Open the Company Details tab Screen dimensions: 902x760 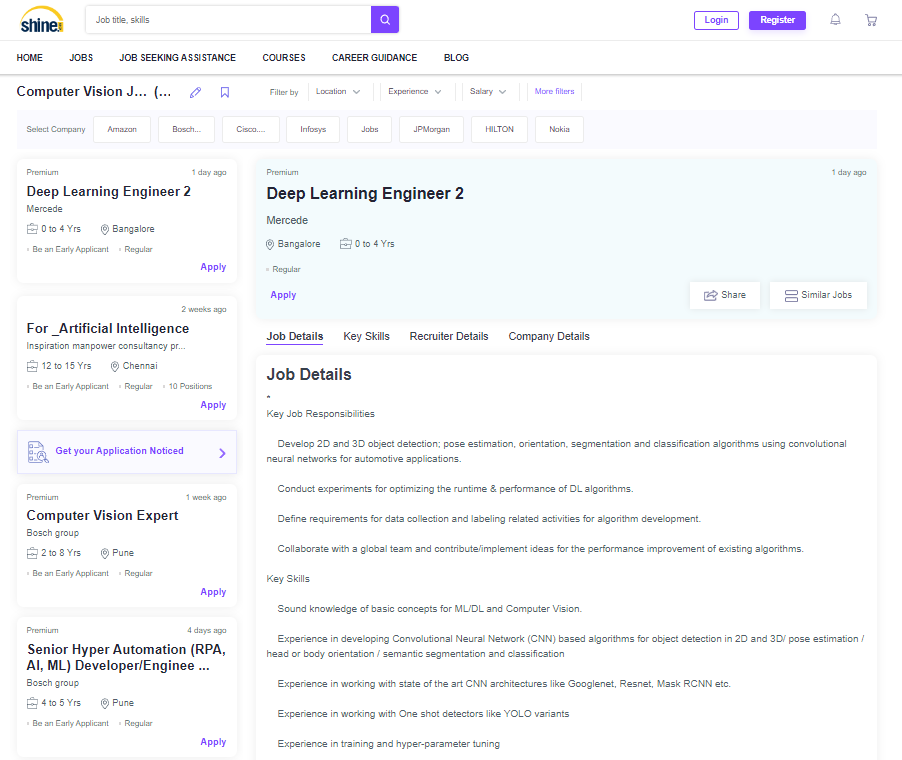coord(549,336)
